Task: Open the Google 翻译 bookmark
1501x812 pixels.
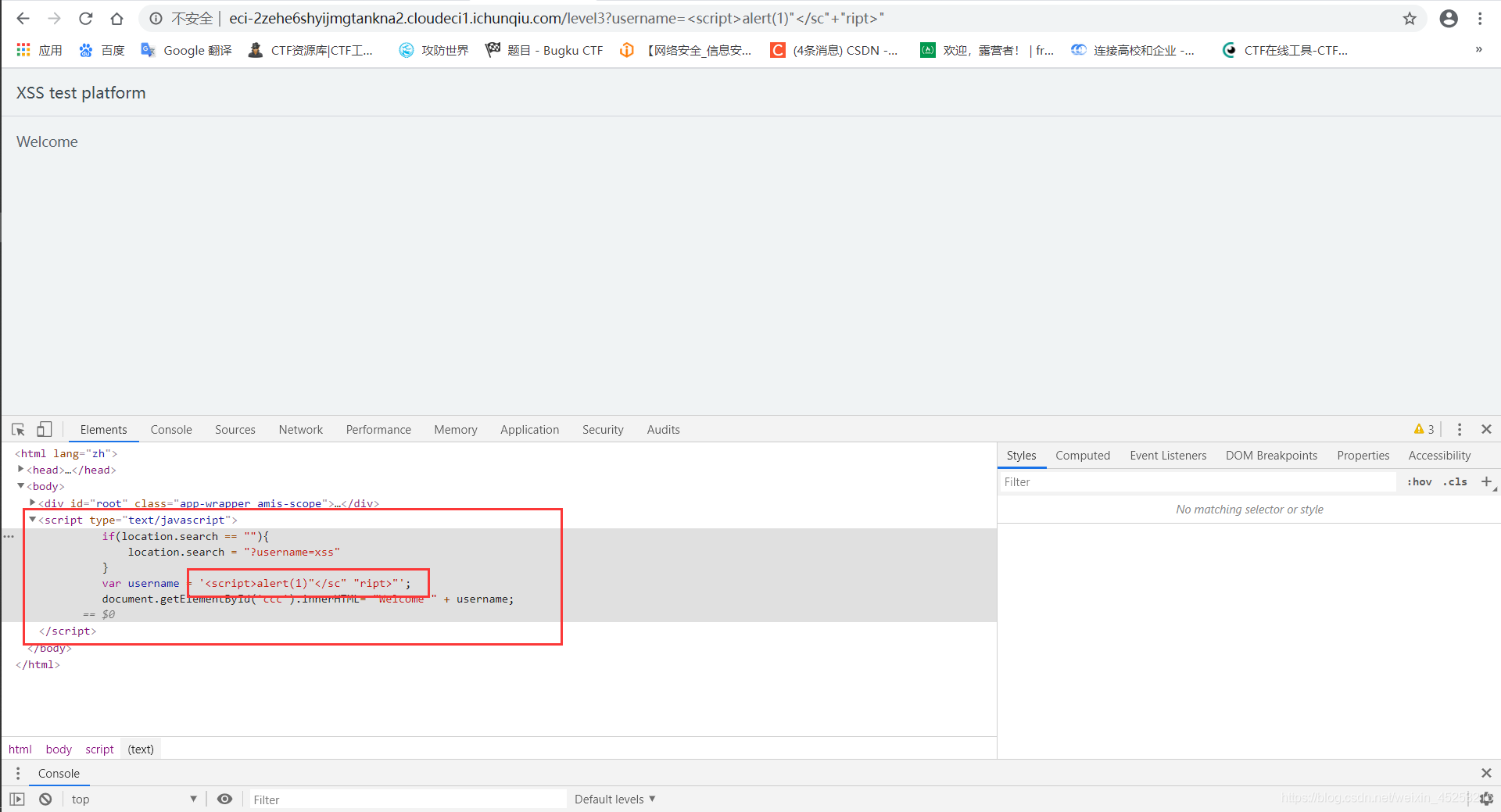Action: coord(186,50)
